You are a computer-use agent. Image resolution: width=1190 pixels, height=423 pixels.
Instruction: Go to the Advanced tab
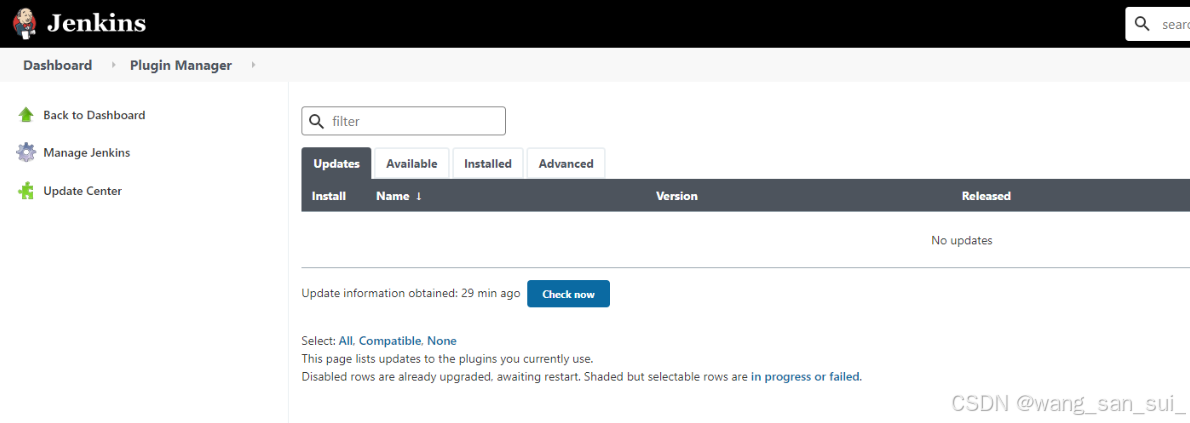click(566, 163)
